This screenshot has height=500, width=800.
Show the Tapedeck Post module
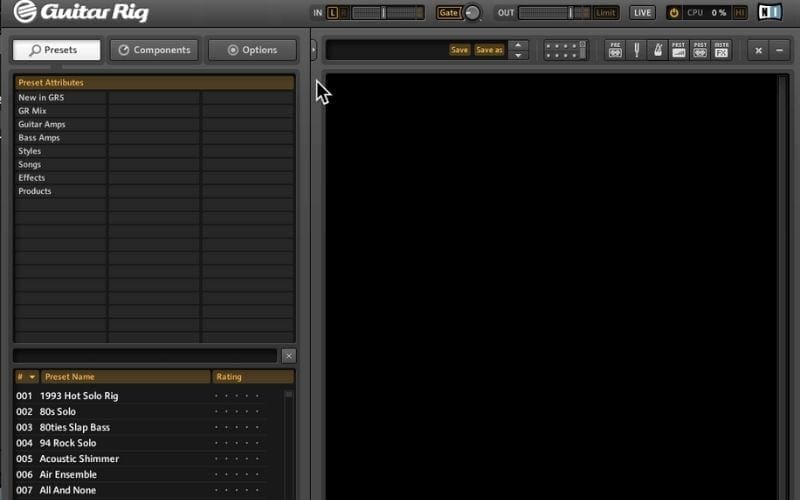[x=700, y=50]
